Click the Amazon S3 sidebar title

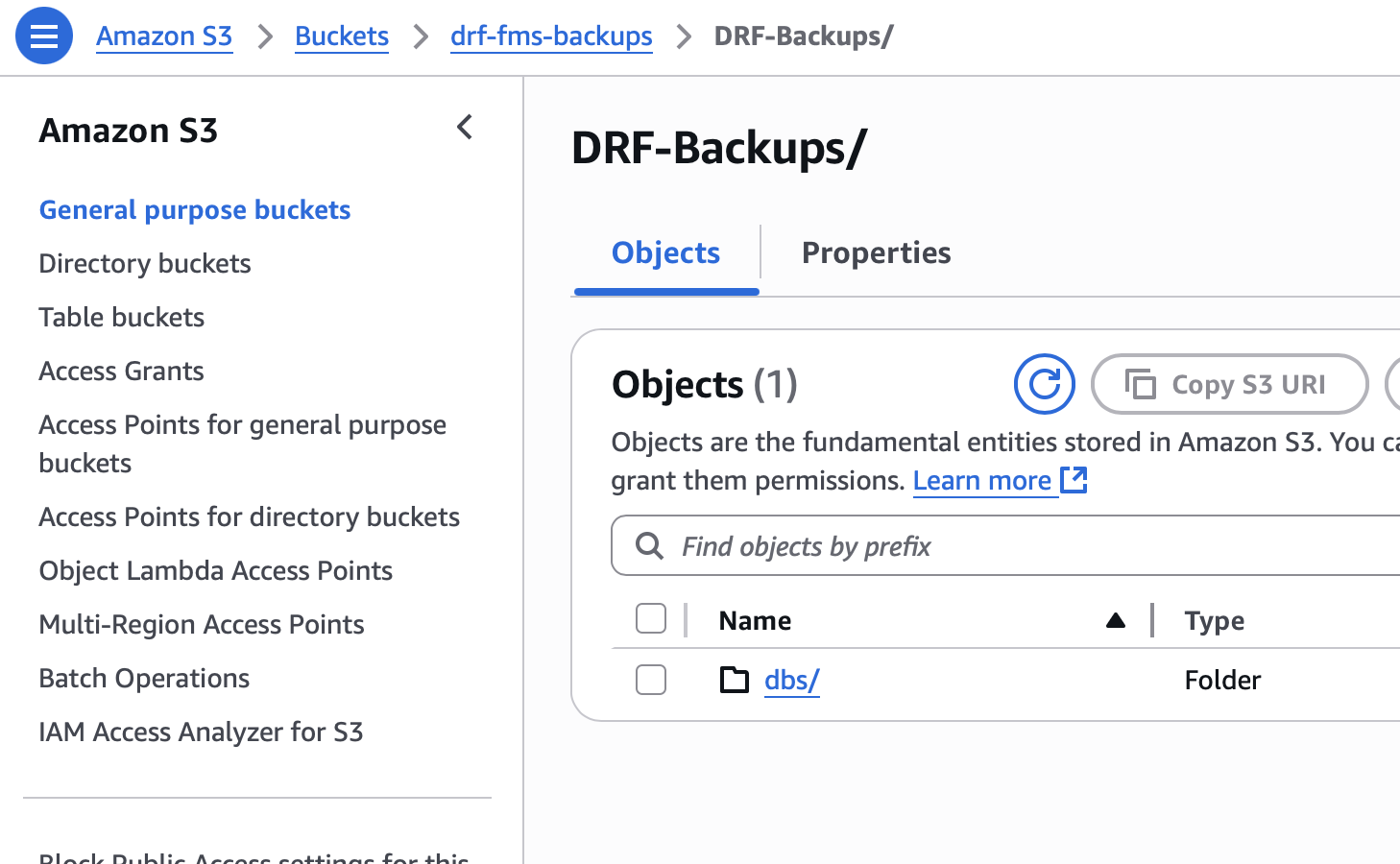point(129,130)
